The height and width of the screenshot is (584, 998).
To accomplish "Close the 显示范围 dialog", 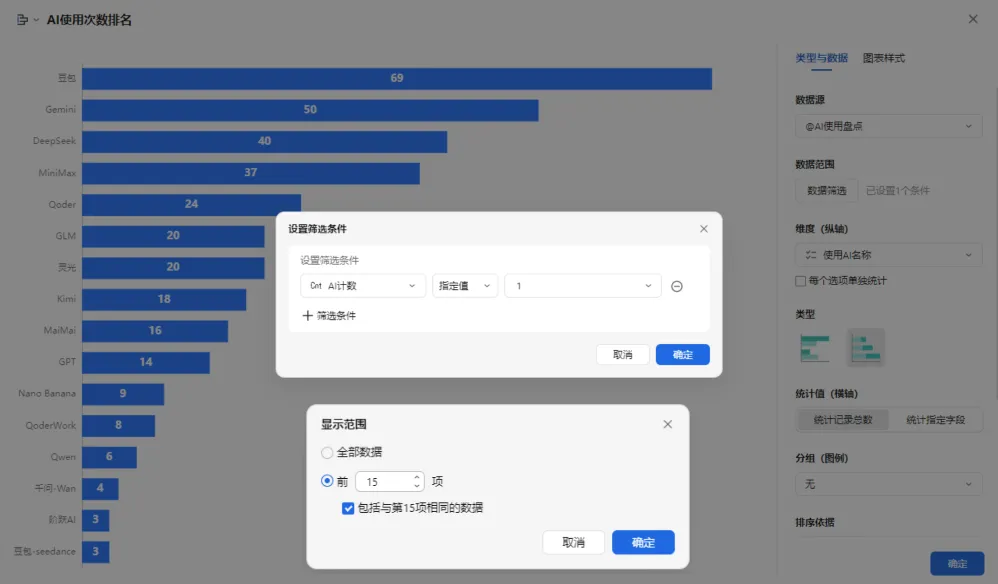I will (667, 424).
